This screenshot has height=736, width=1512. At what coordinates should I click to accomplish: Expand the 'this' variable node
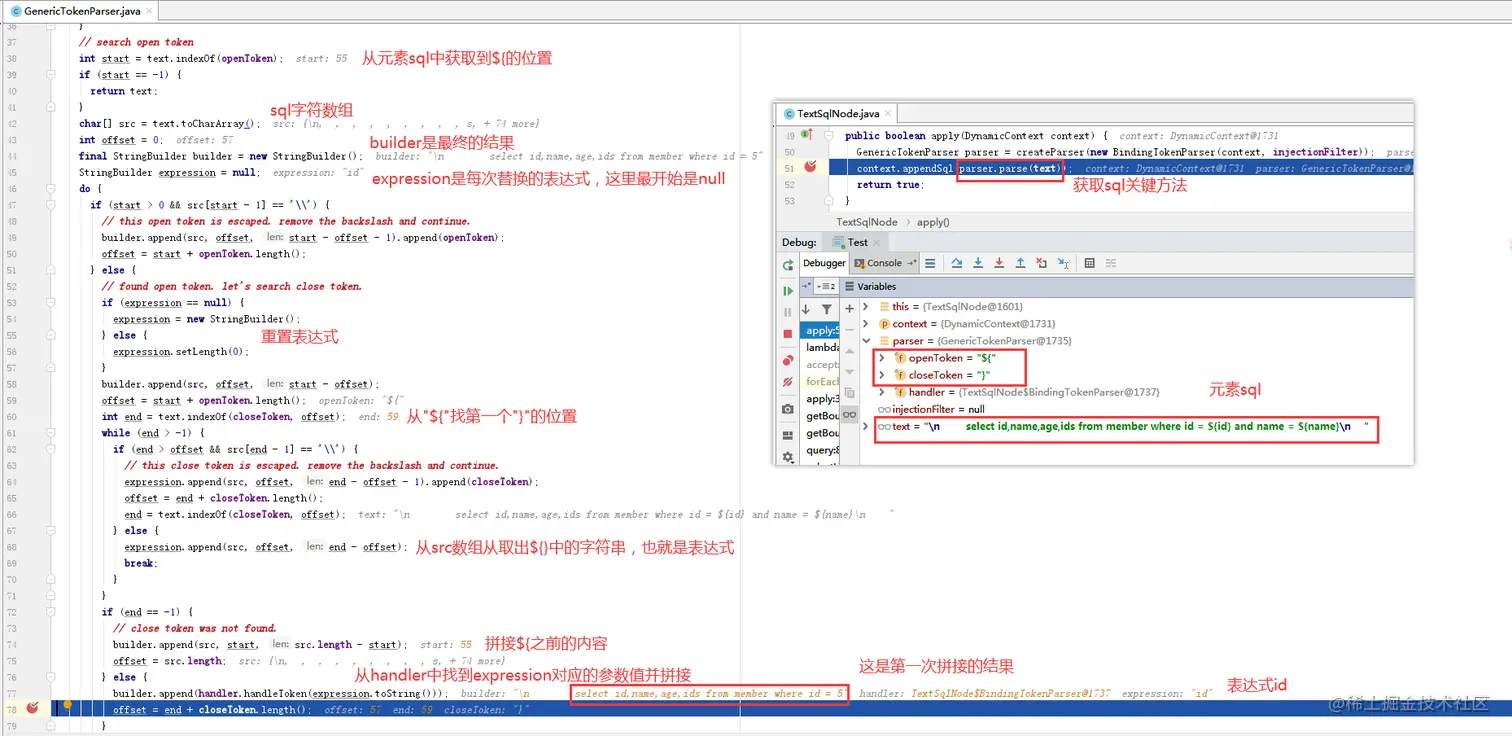866,307
